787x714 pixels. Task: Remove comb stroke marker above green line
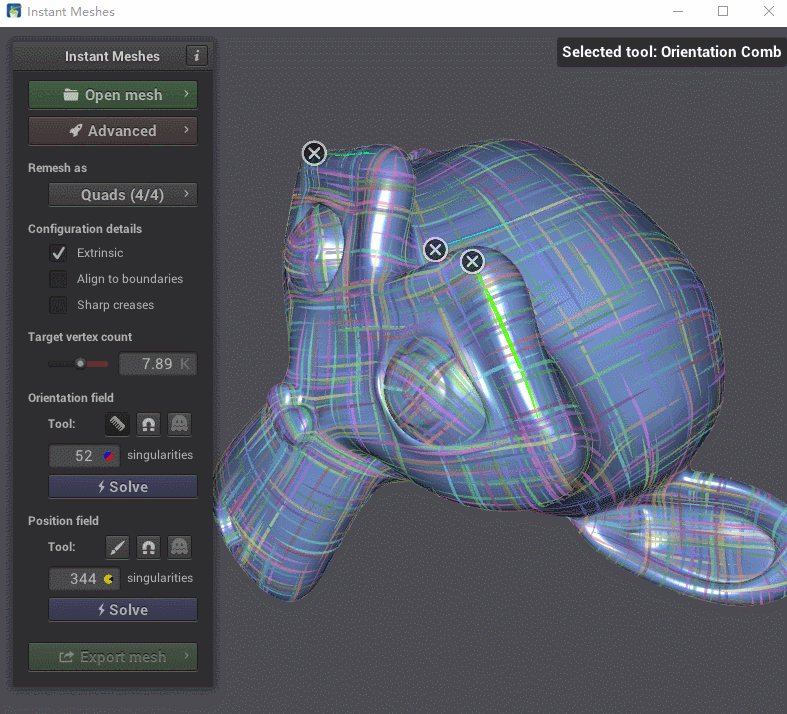click(472, 261)
